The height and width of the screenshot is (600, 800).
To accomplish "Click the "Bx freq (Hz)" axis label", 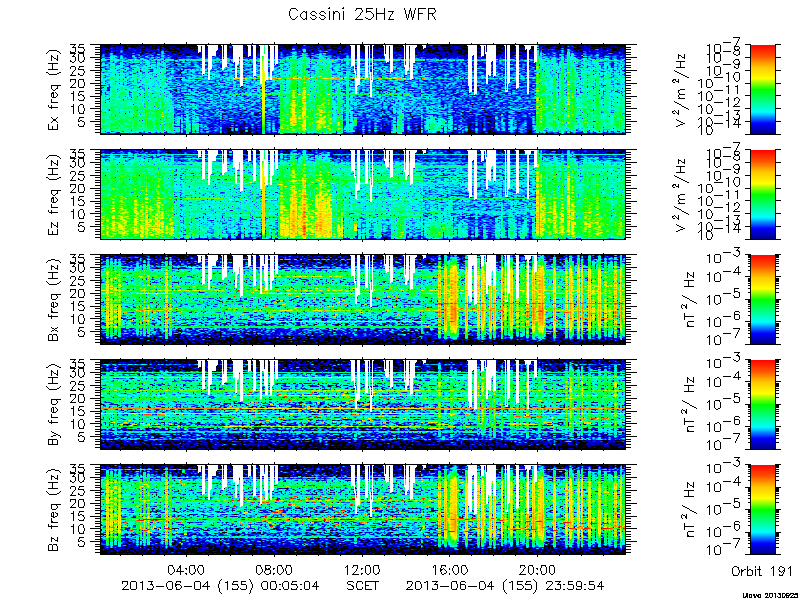I will [54, 300].
